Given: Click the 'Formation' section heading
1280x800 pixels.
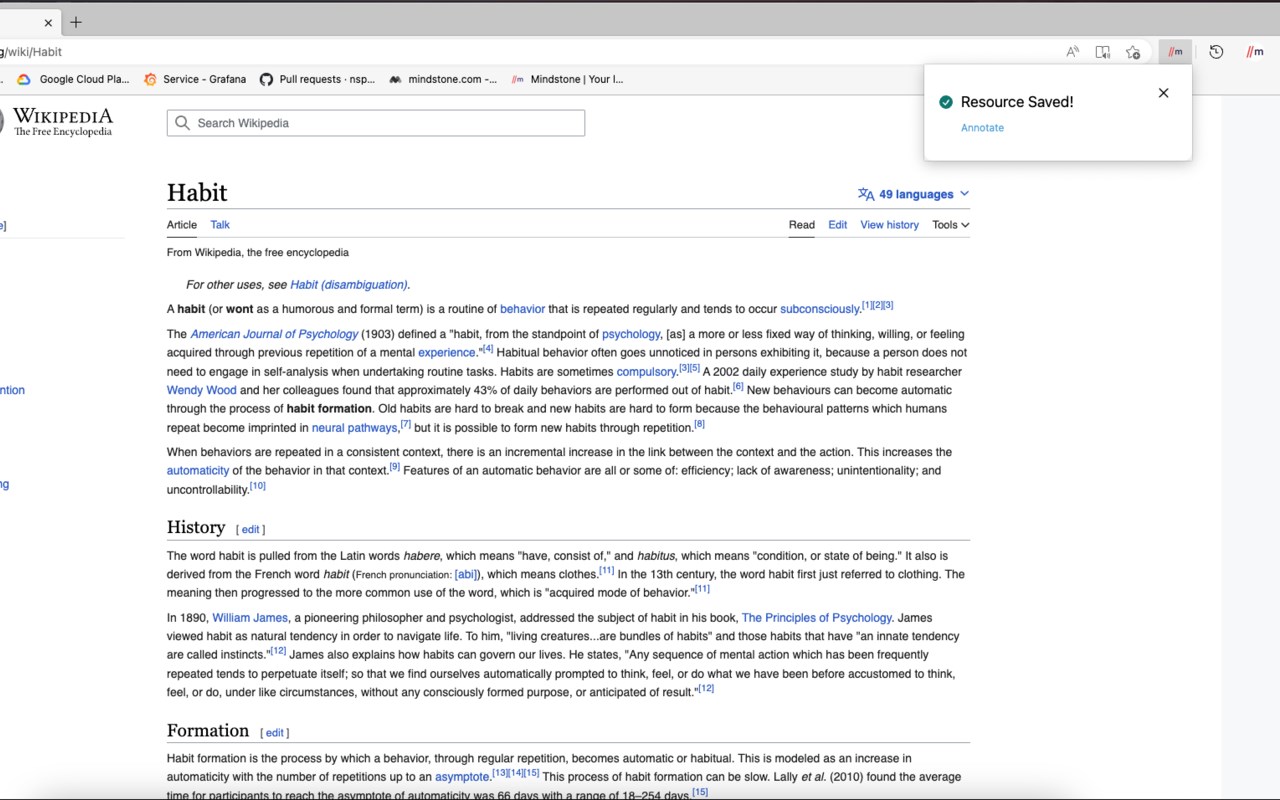Looking at the screenshot, I should point(208,730).
